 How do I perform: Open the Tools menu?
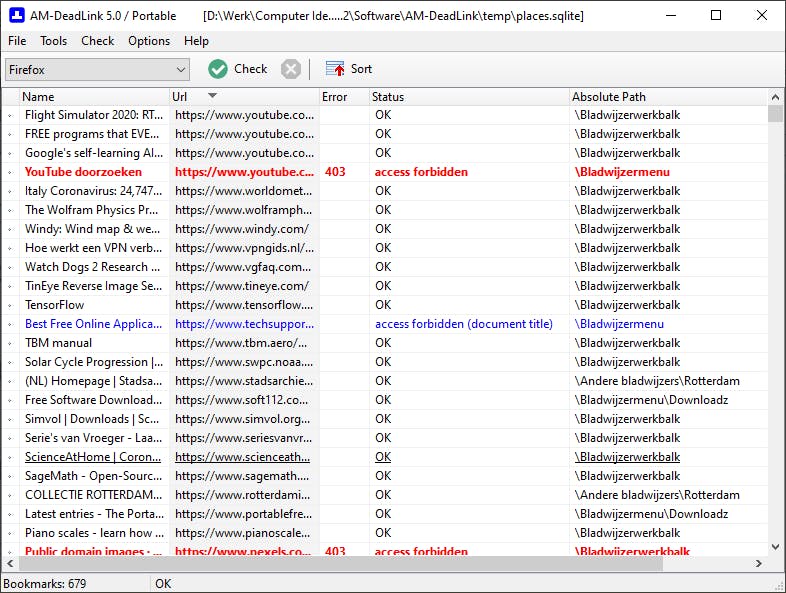(54, 41)
